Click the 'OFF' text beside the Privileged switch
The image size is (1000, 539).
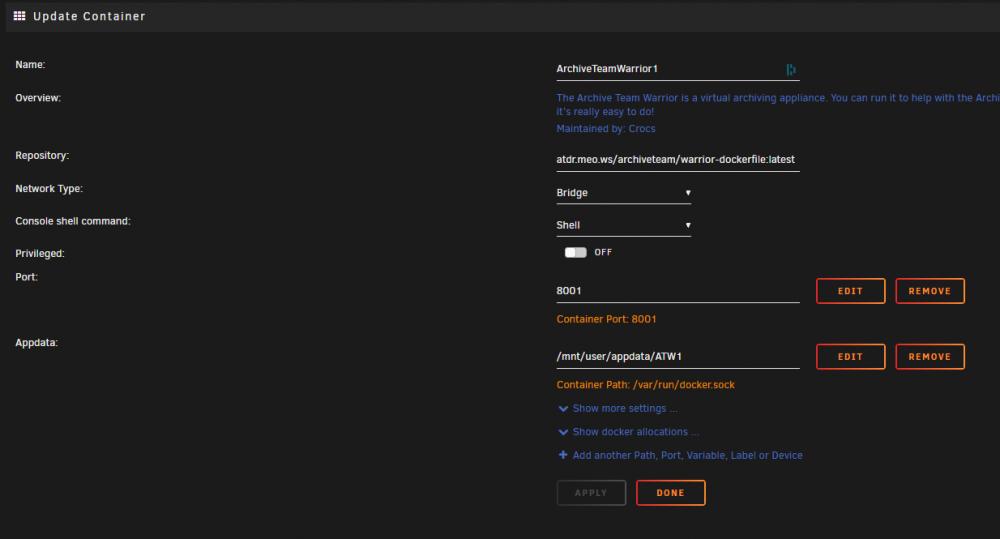tap(603, 253)
